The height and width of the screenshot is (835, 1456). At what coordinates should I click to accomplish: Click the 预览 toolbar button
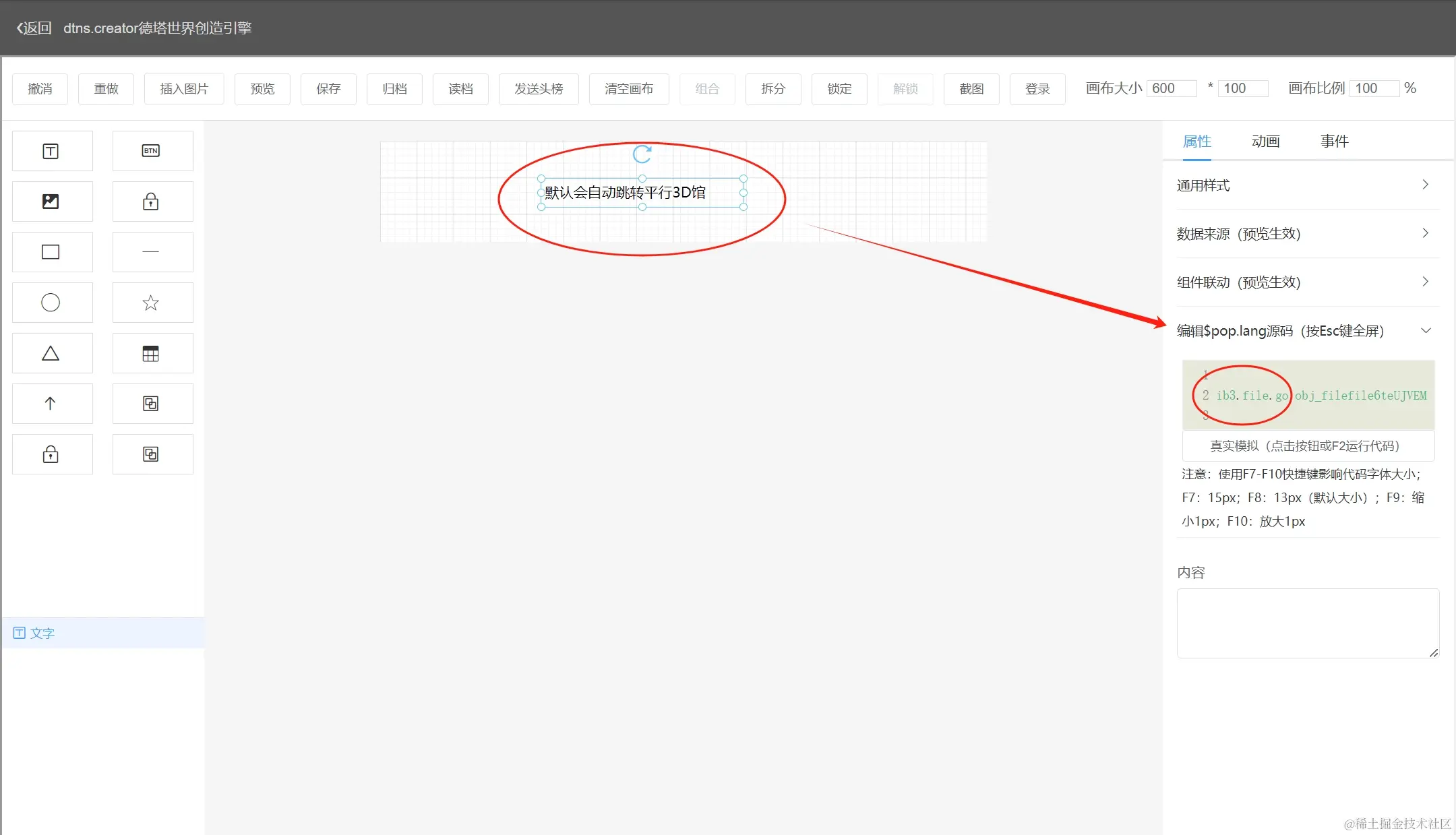262,89
